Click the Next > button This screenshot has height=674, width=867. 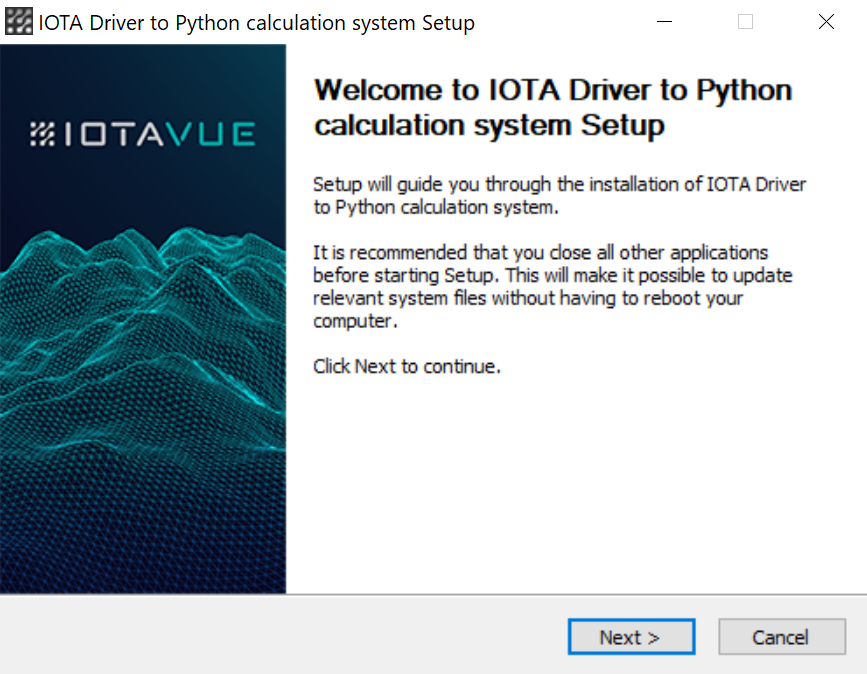coord(631,637)
